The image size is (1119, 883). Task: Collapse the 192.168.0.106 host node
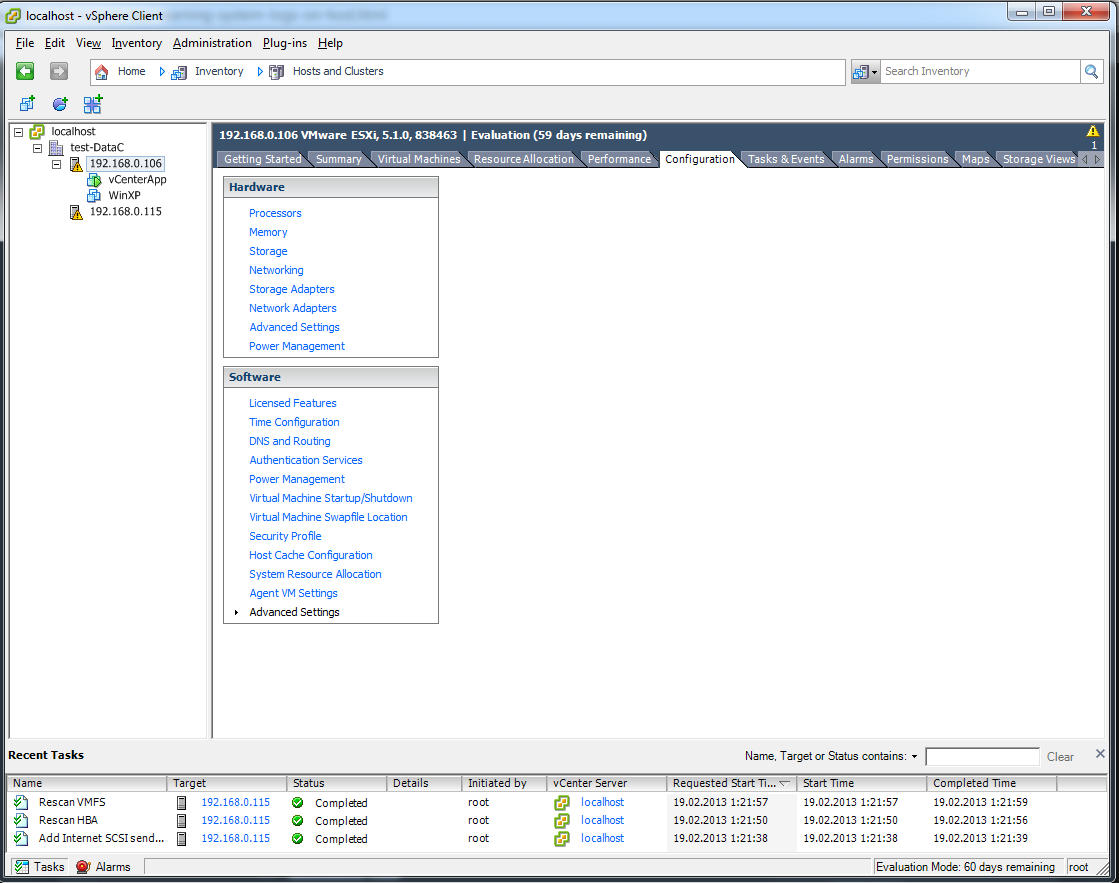[56, 164]
